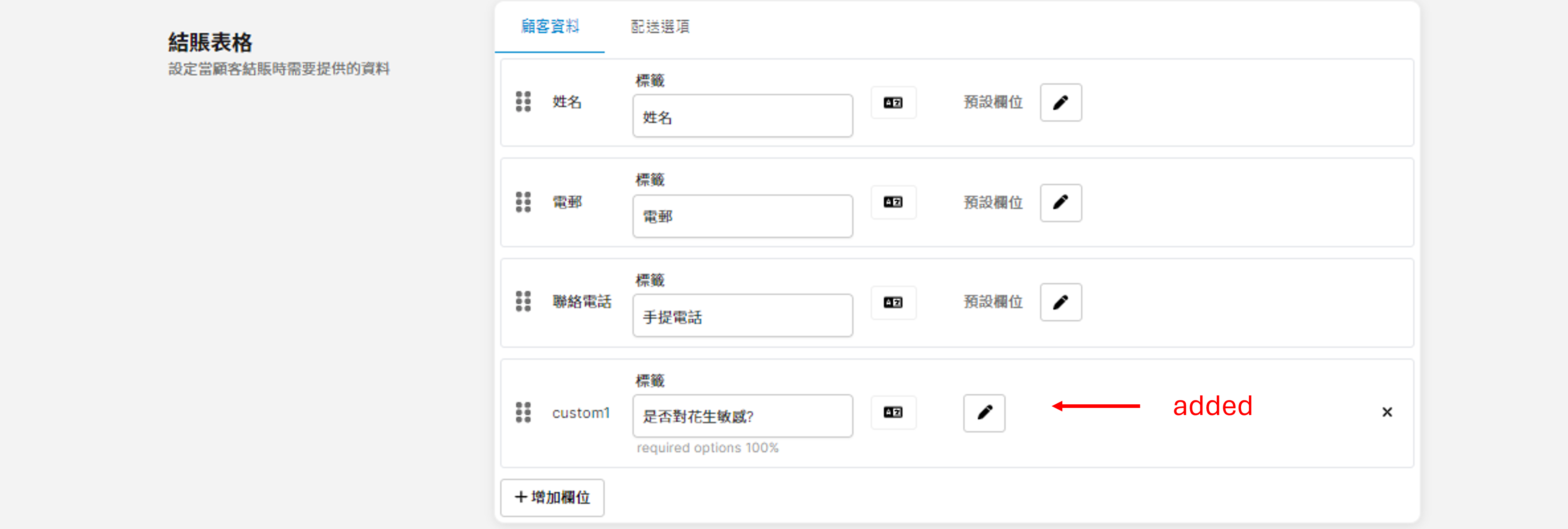Edit the custom1 field with pencil icon
1568x529 pixels.
[x=984, y=413]
